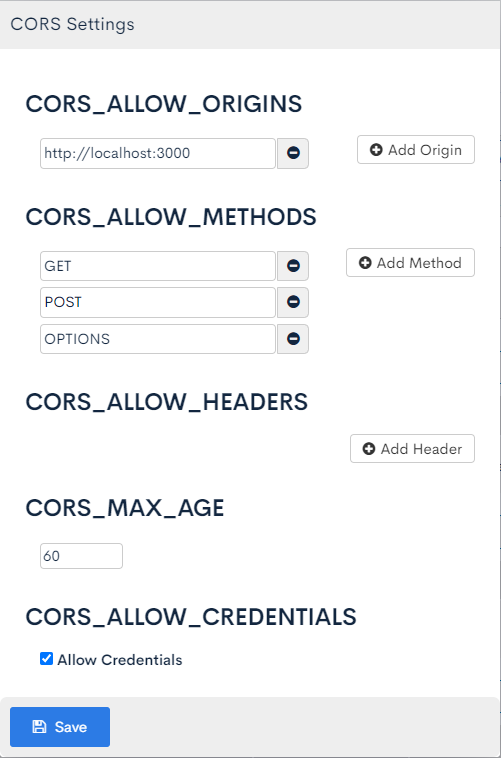Click the Allow Credentials label text
This screenshot has width=501, height=758.
point(119,660)
